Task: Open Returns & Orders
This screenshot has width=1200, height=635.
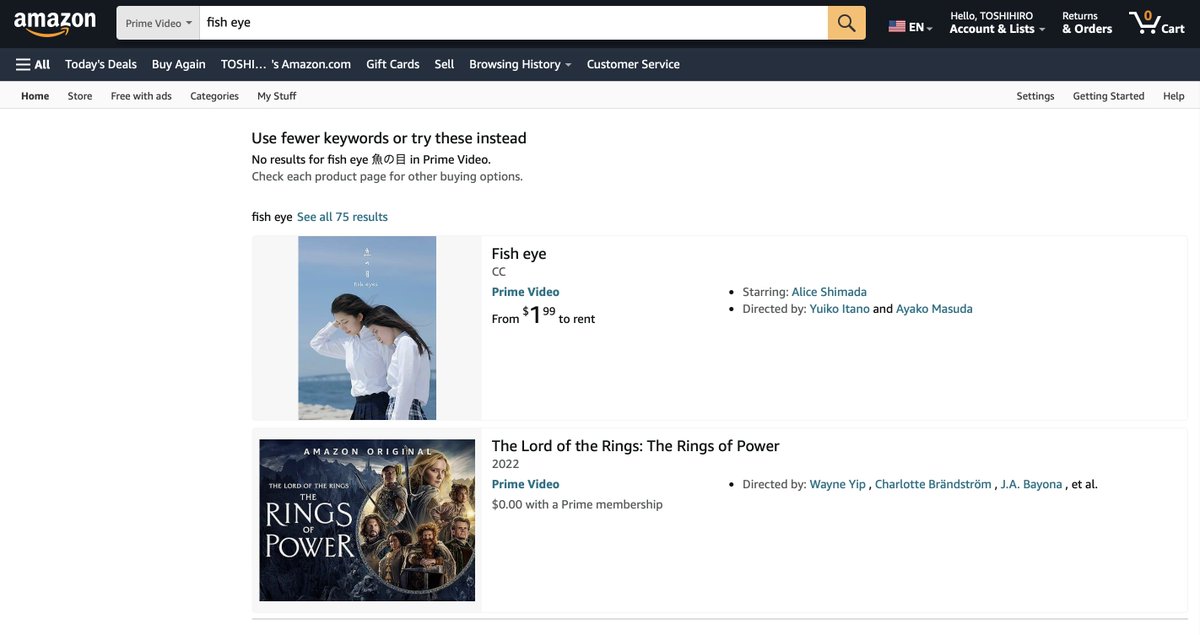Action: [x=1087, y=22]
